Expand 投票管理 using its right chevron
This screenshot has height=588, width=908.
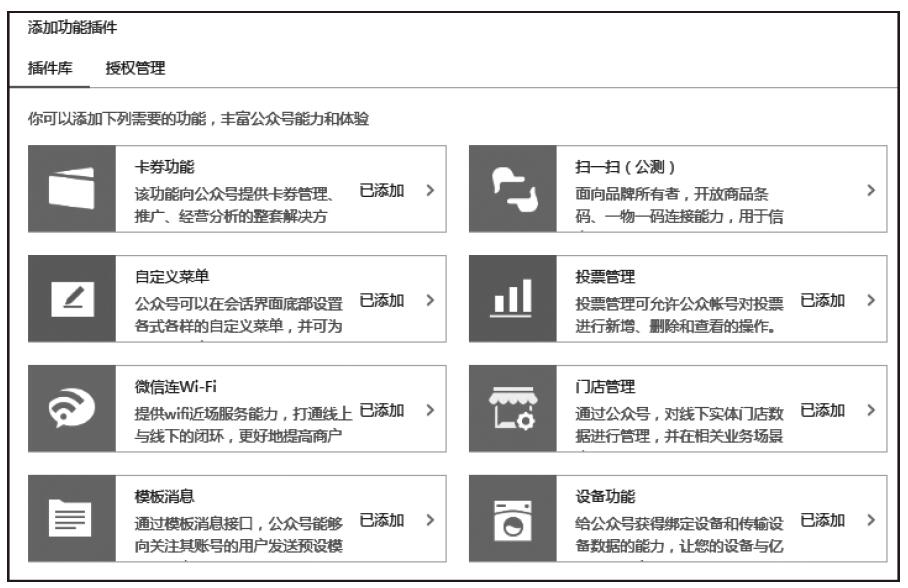[871, 300]
